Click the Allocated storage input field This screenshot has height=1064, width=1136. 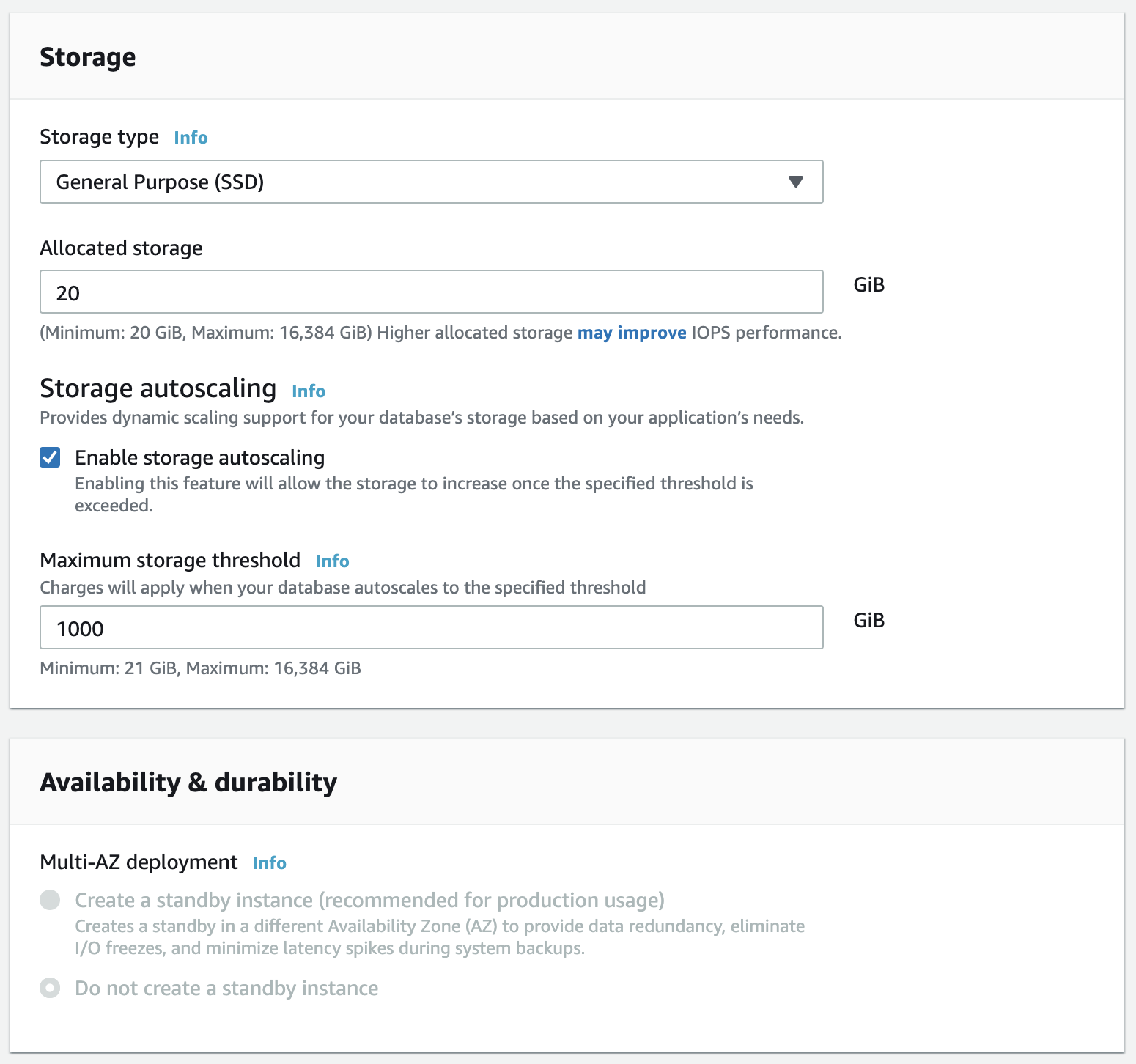(431, 292)
